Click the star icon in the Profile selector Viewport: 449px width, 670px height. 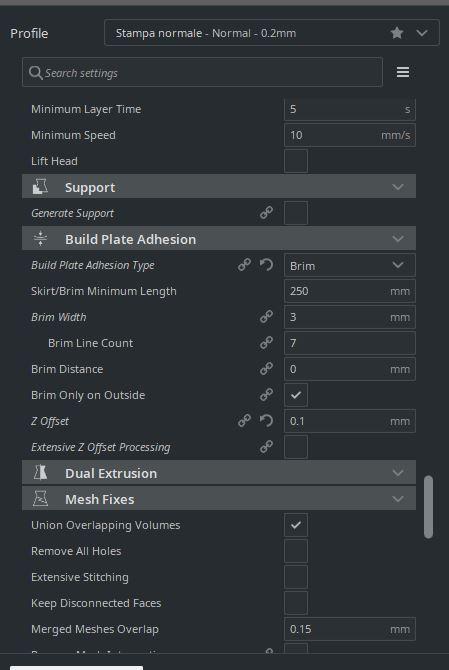(x=397, y=33)
